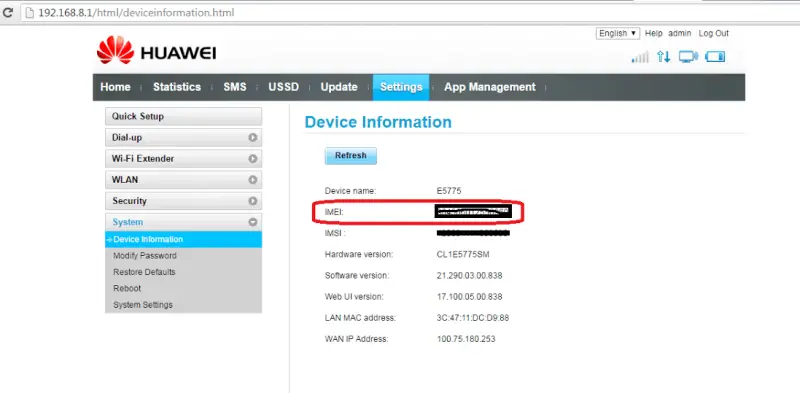Open the English language dropdown
800x393 pixels.
[x=617, y=33]
